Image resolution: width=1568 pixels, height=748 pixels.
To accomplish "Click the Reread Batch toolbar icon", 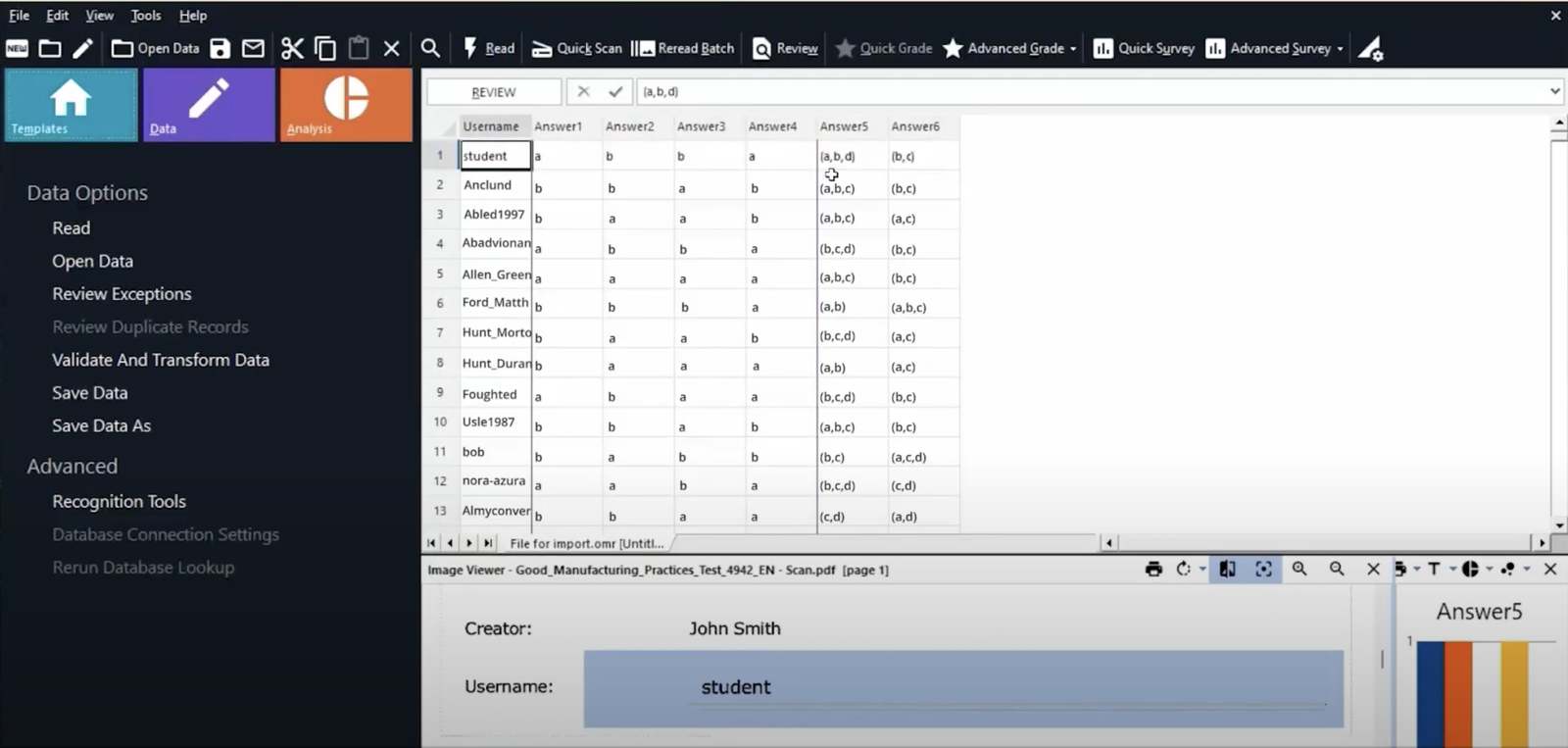I will [x=643, y=49].
